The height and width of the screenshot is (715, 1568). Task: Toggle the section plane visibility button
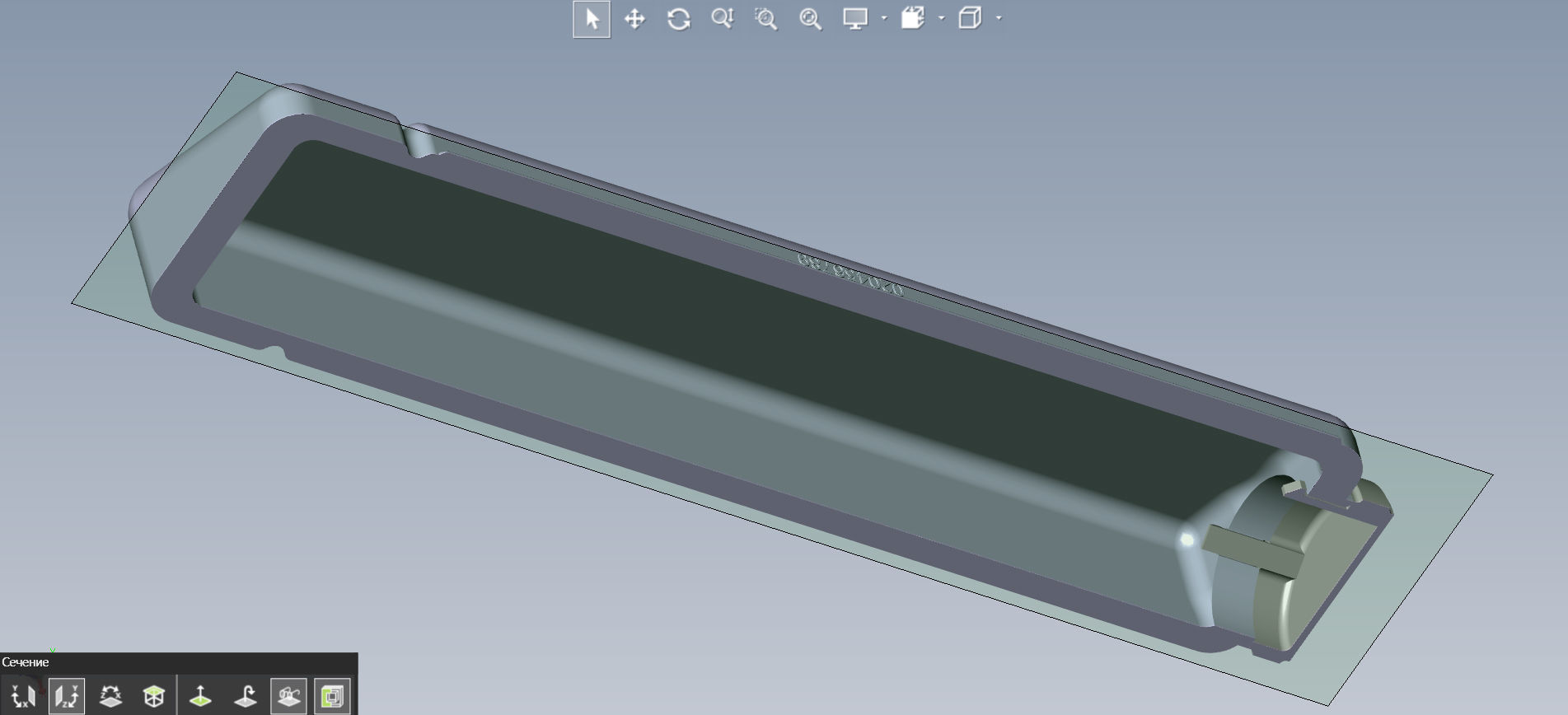click(x=288, y=696)
